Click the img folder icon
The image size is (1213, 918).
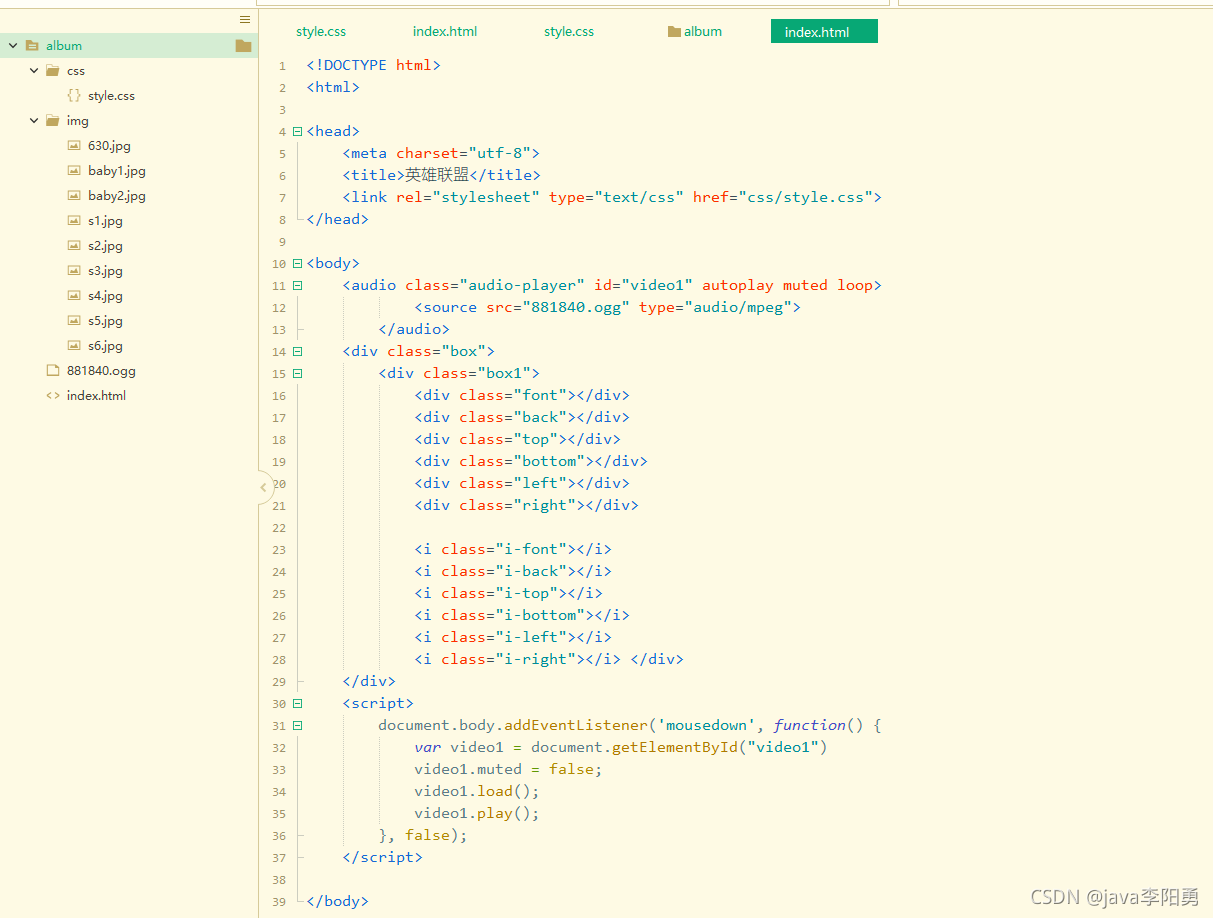[53, 120]
